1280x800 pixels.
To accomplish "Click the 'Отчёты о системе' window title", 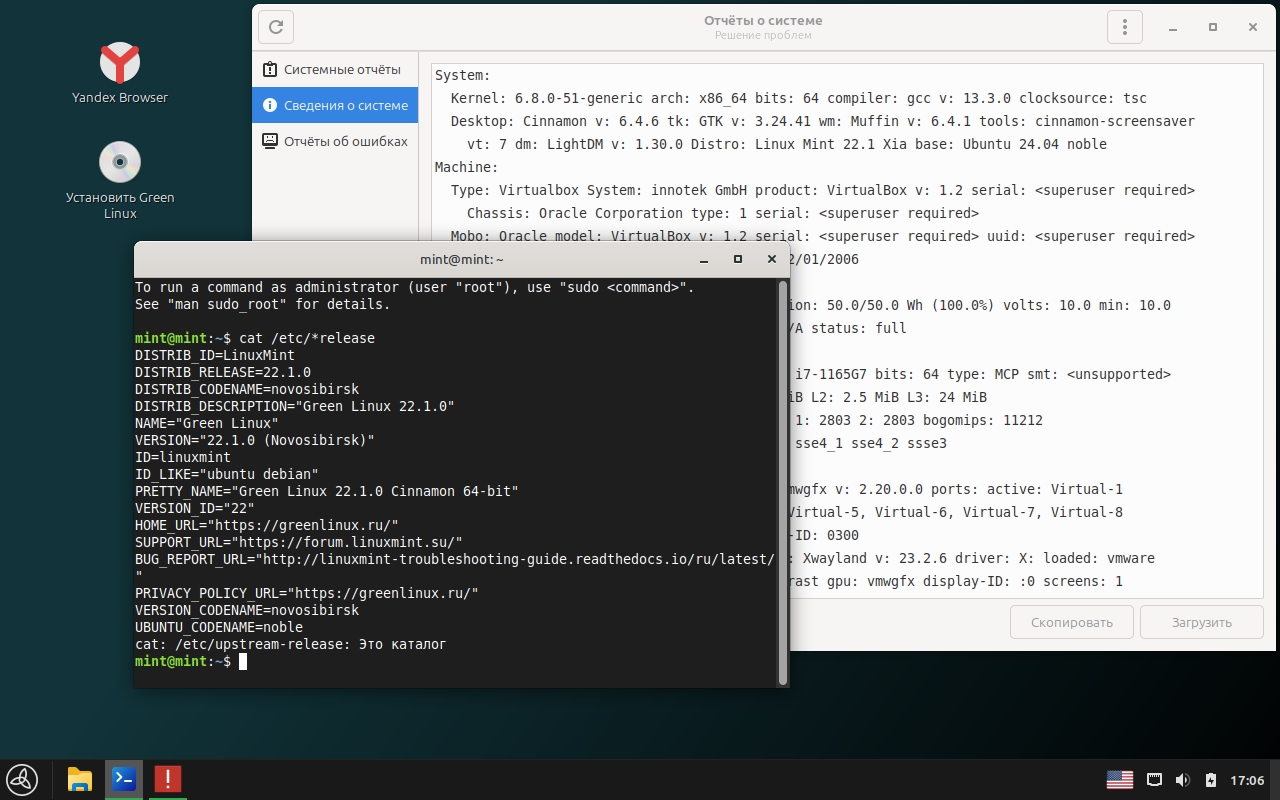I will point(763,20).
